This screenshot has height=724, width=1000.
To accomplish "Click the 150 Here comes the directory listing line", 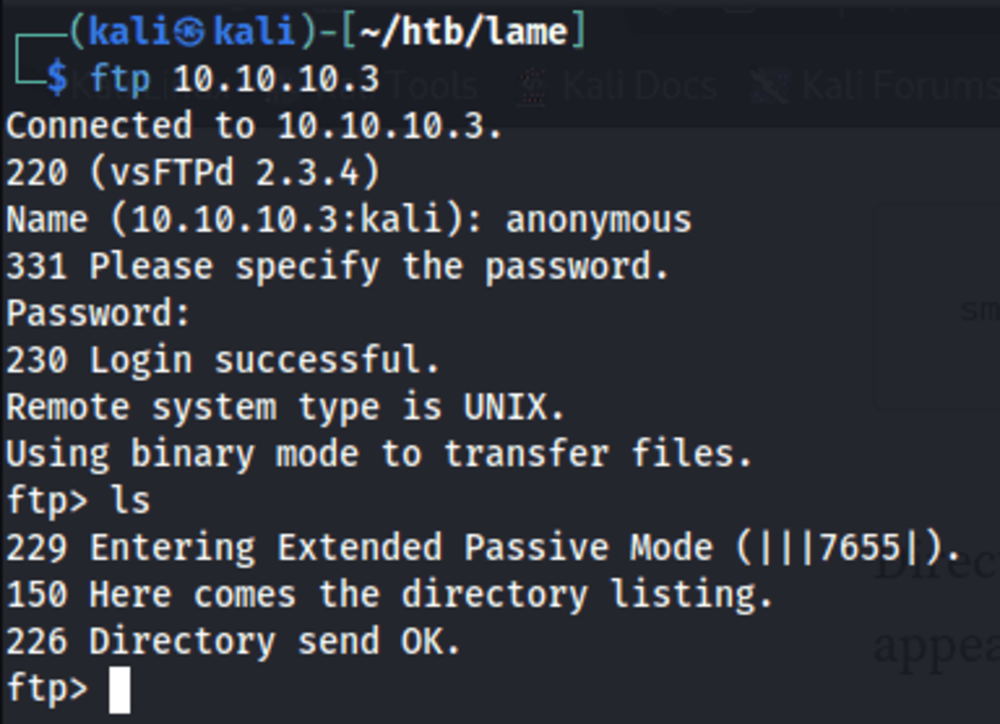I will [390, 594].
